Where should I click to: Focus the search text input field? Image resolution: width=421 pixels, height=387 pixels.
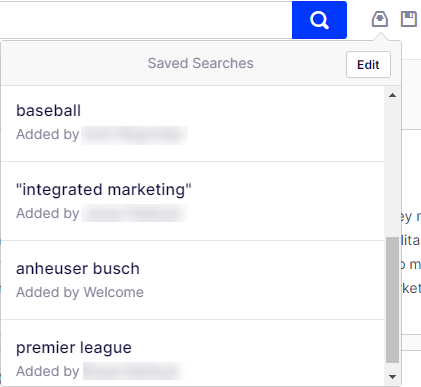pos(146,20)
